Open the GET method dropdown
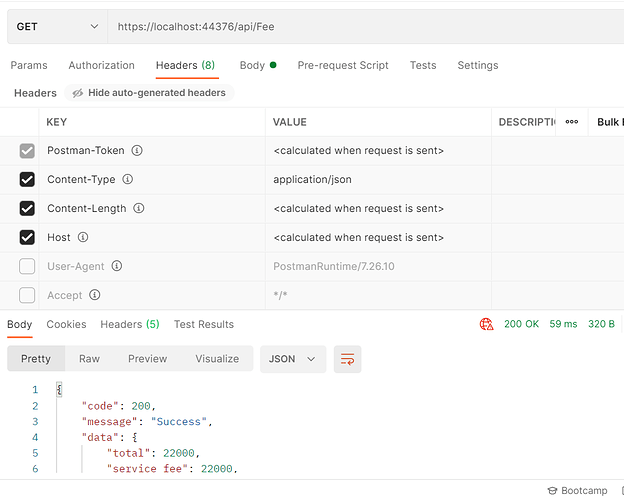Viewport: 624px width, 500px height. click(x=57, y=27)
